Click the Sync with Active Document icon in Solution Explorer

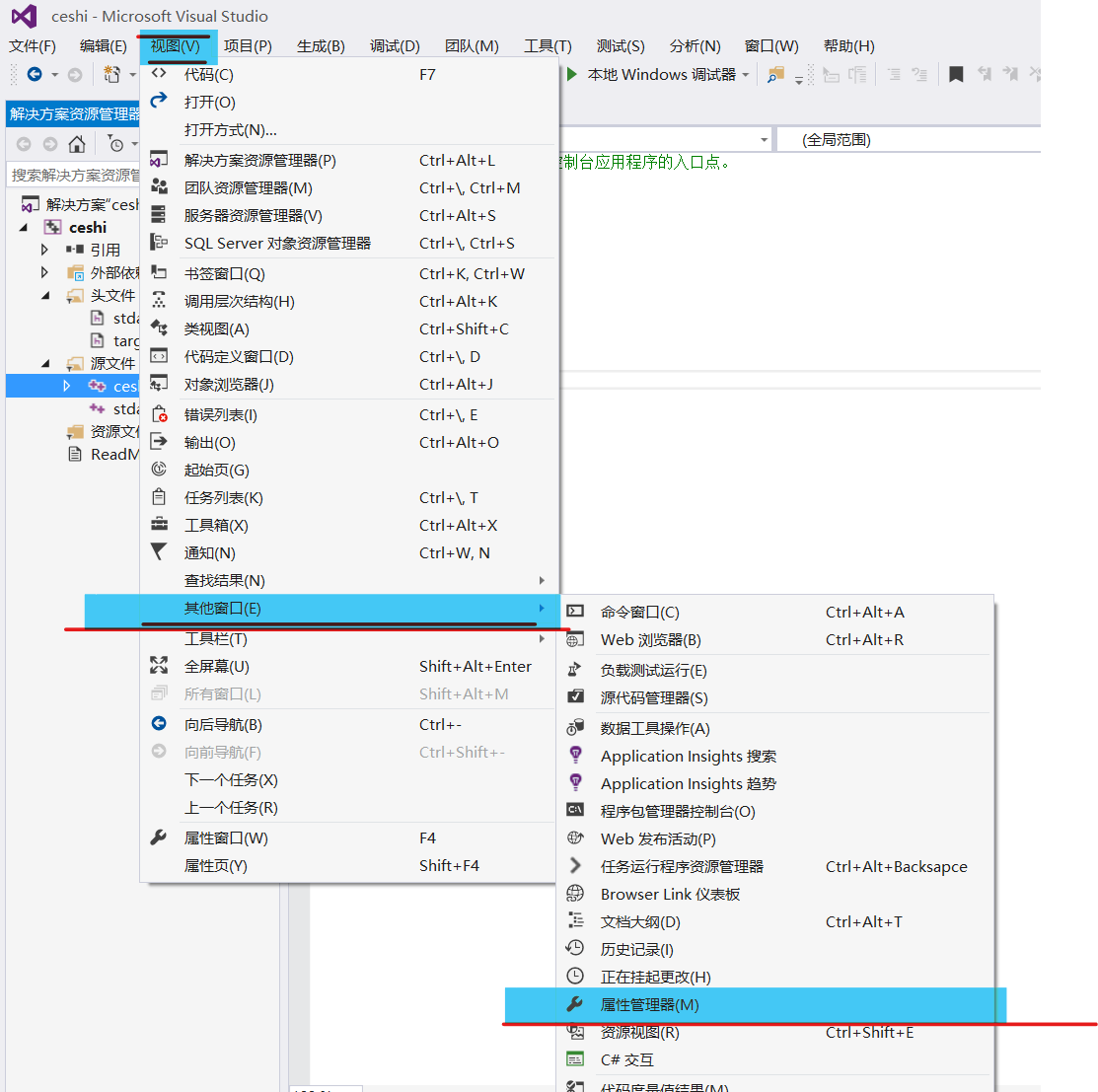116,144
